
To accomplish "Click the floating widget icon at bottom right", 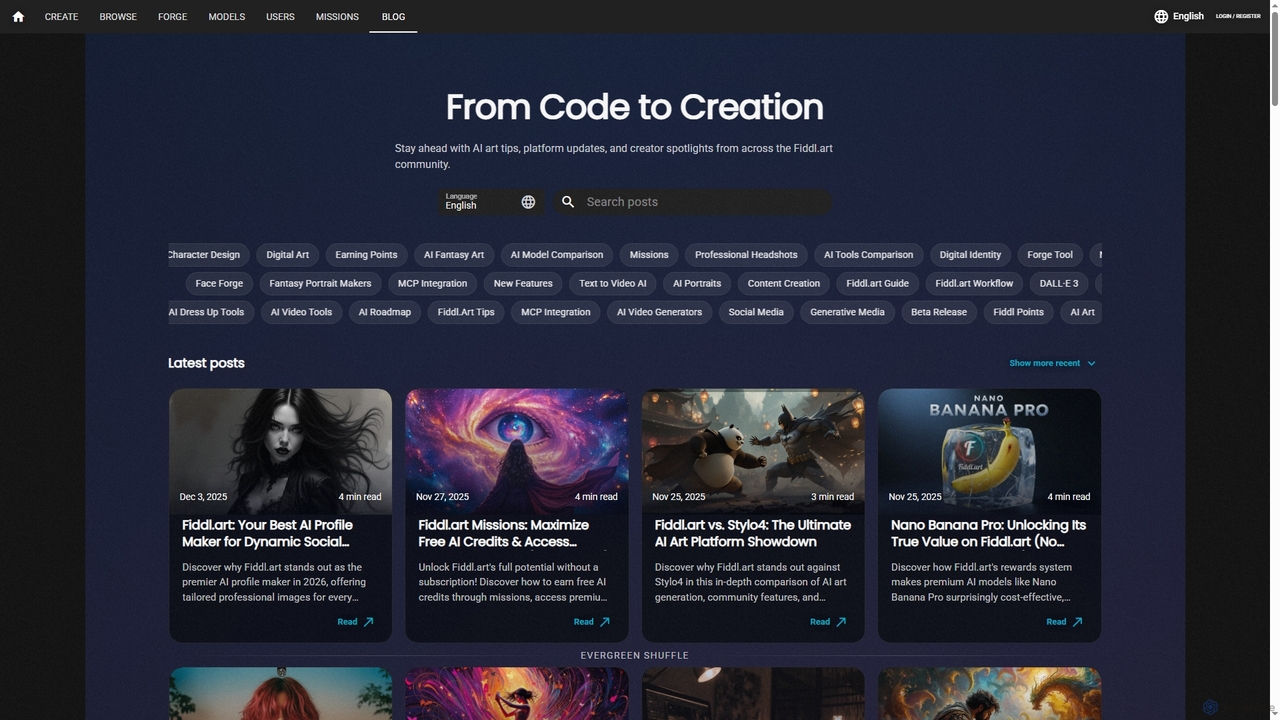I will (x=1210, y=707).
